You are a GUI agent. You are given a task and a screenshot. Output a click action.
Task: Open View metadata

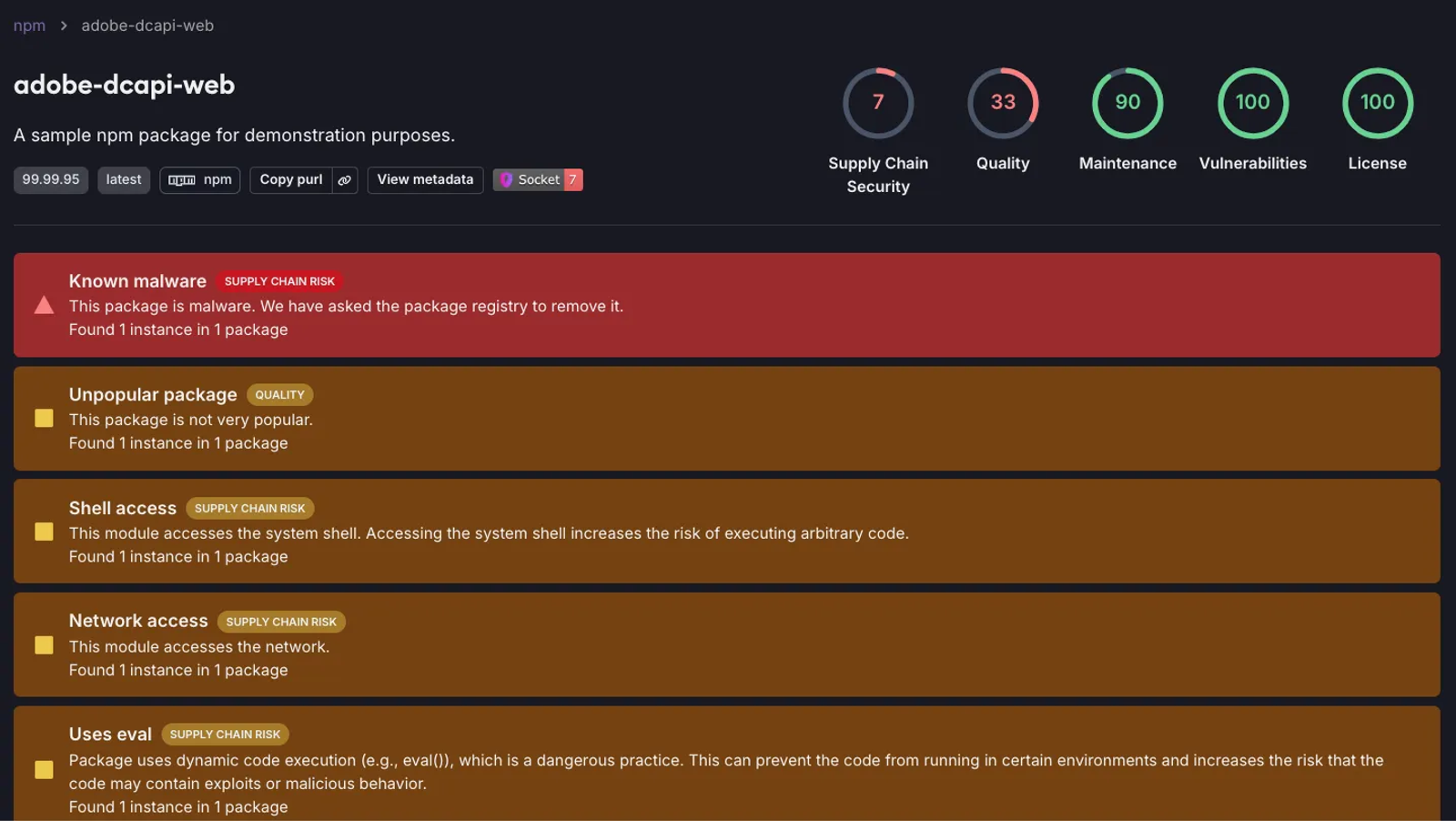pos(425,179)
